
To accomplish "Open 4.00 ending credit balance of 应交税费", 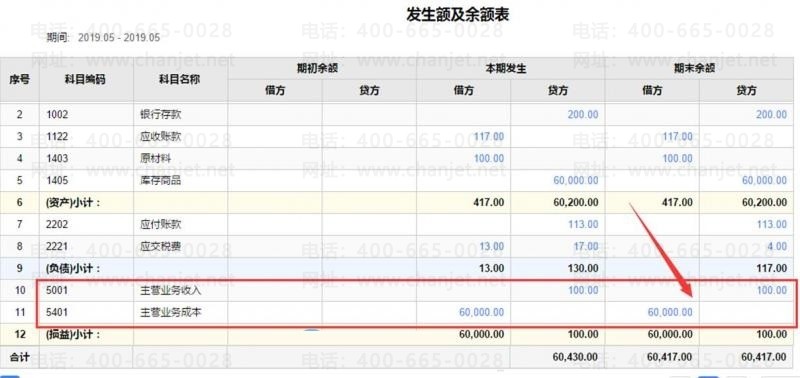I will [777, 246].
